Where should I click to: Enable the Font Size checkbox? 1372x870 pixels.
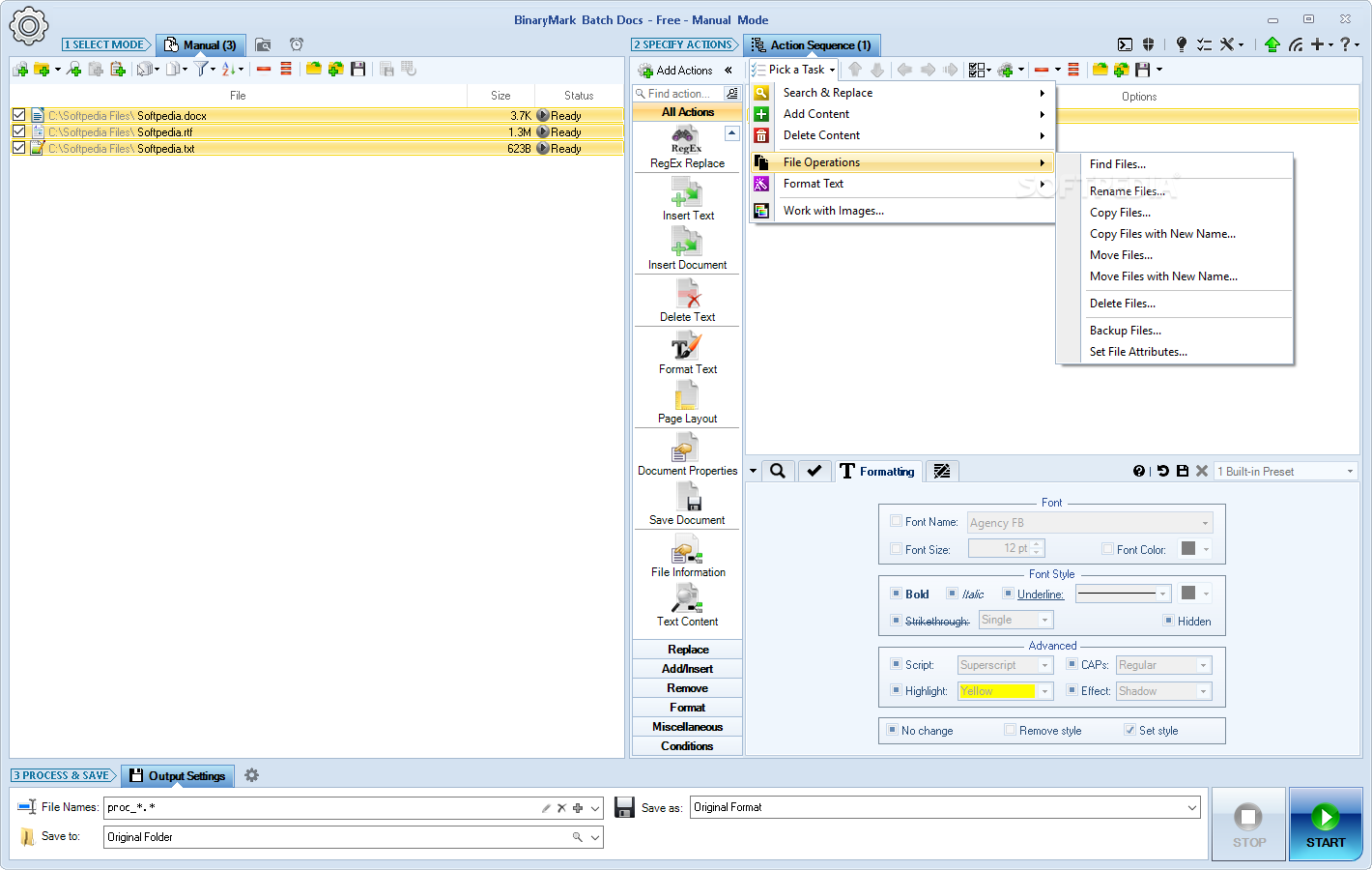coord(896,549)
